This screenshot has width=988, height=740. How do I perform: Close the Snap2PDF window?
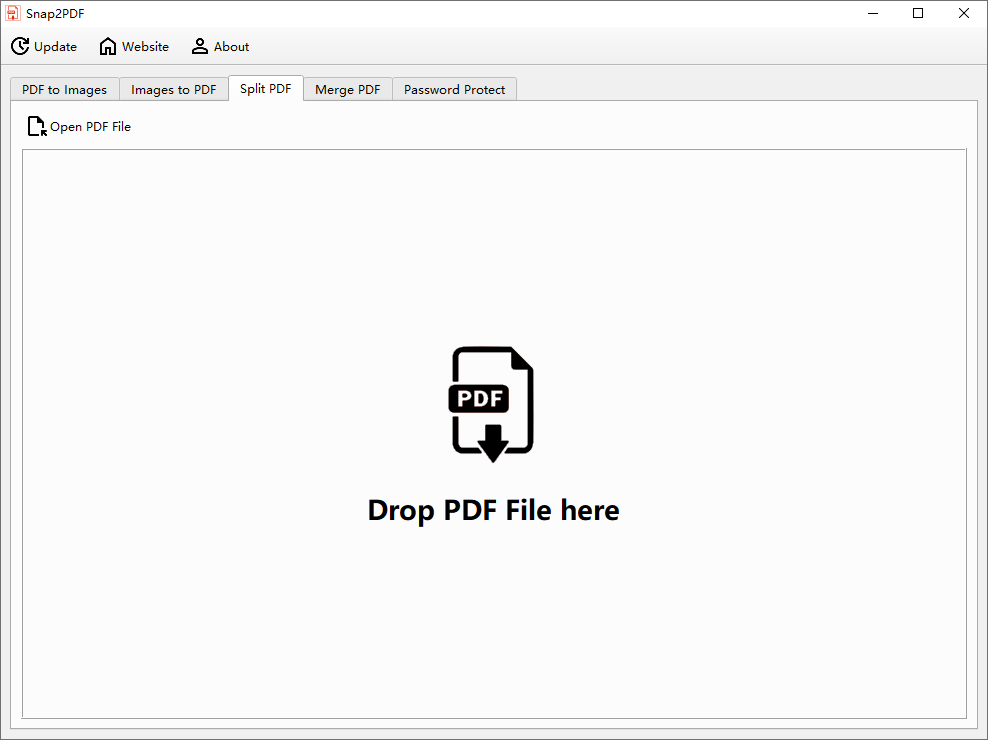pos(964,13)
